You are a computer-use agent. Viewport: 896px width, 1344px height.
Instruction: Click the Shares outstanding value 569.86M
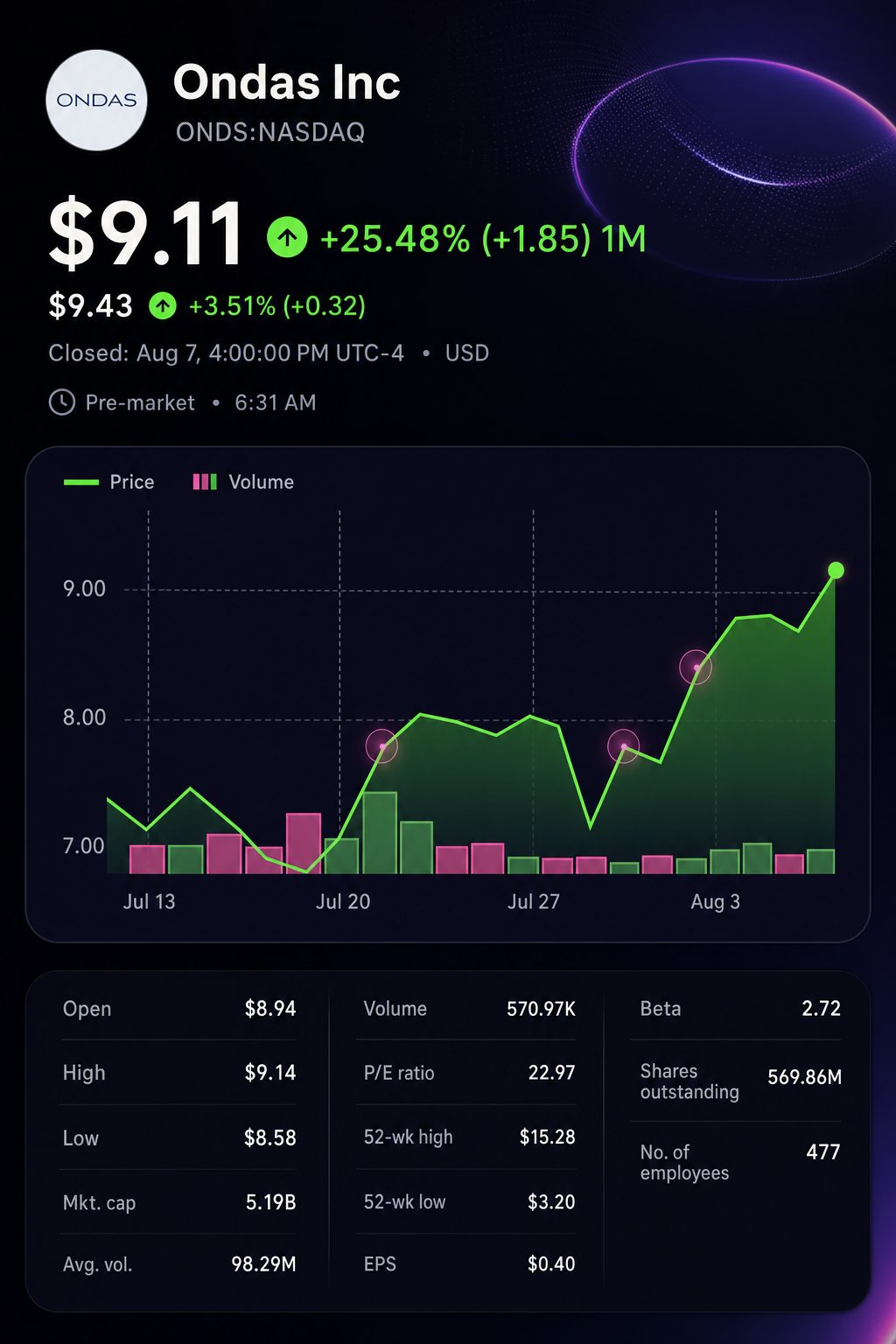(x=805, y=1077)
